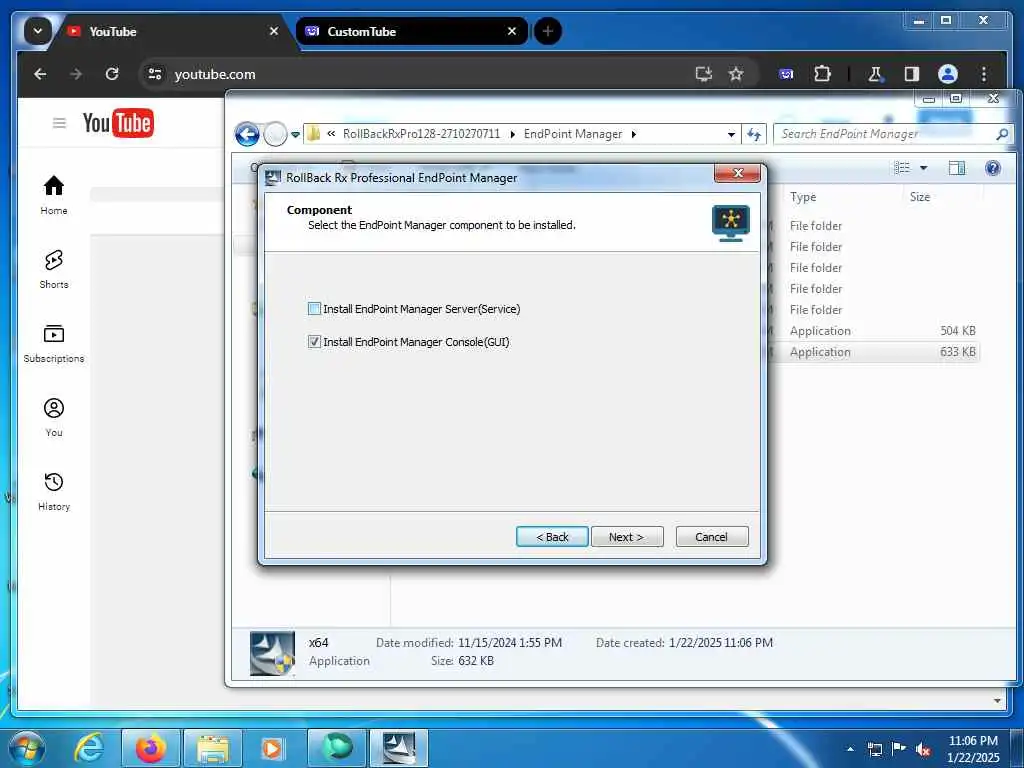Viewport: 1024px width, 768px height.
Task: Click EndPoint Manager breadcrumb in address bar
Action: pos(573,134)
